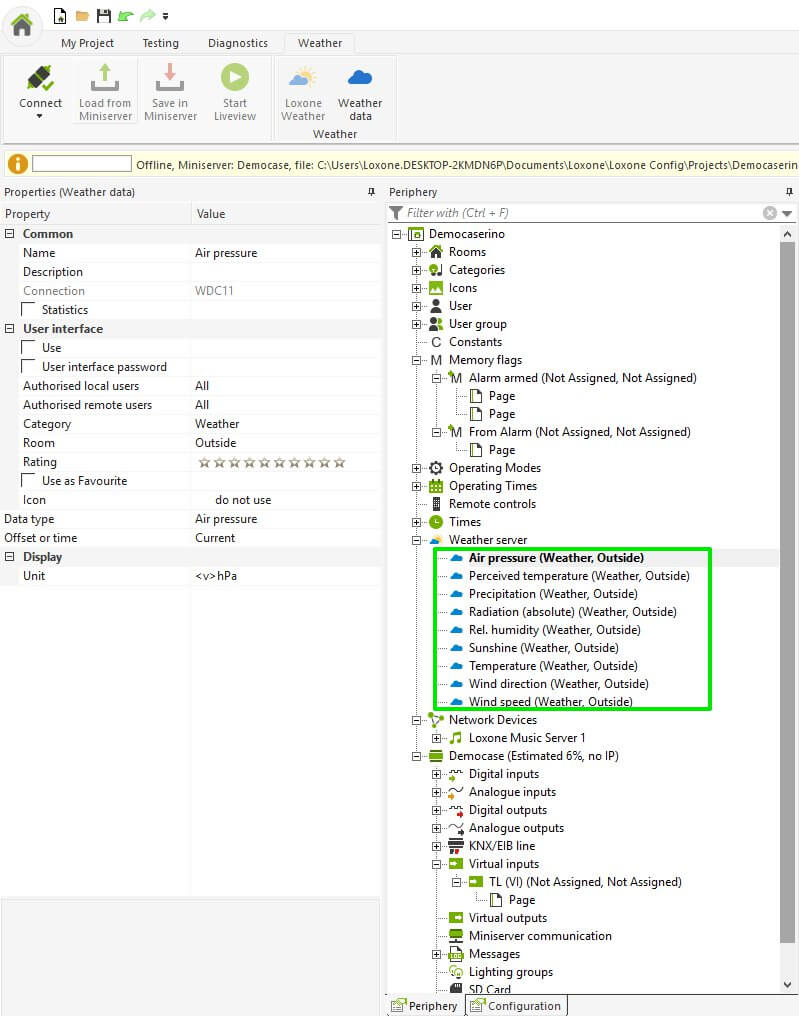Screen dimensions: 799x1016
Task: Click the save floppy disk icon
Action: tap(103, 16)
